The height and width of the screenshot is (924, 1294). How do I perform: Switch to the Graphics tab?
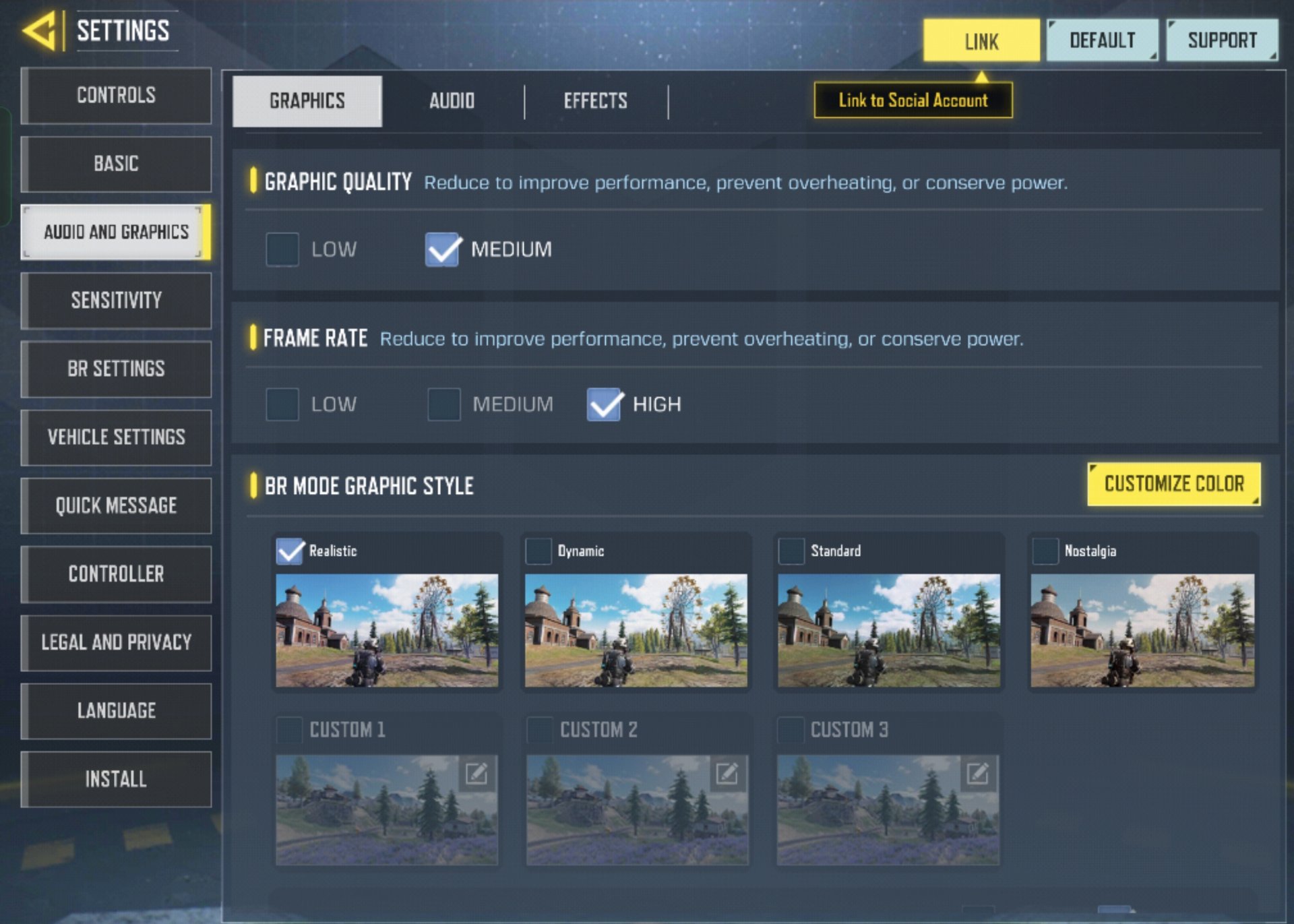tap(307, 101)
